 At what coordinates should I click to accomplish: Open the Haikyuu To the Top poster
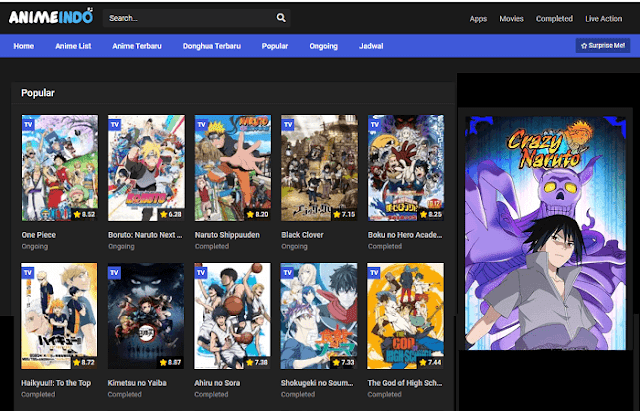59,316
